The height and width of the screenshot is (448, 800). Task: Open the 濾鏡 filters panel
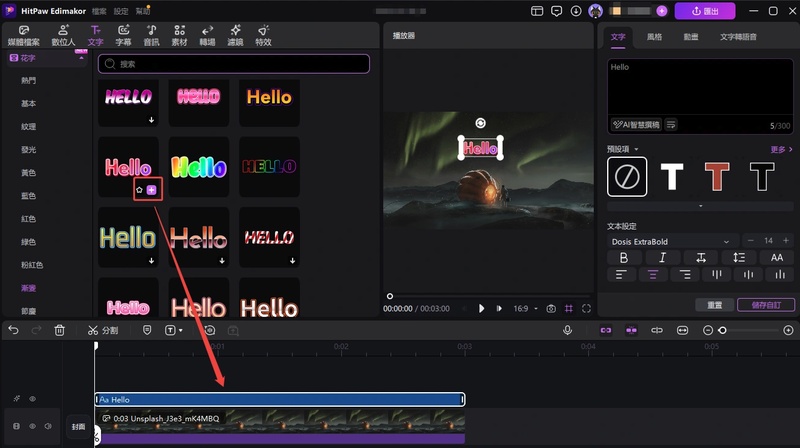(235, 35)
